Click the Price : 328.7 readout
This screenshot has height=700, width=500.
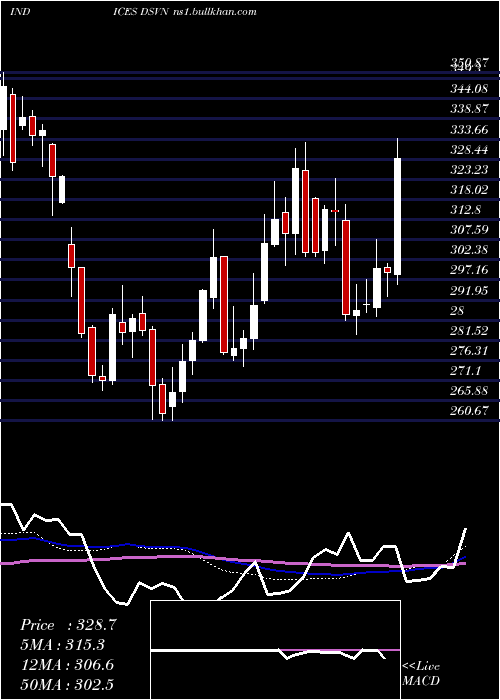(x=68, y=625)
